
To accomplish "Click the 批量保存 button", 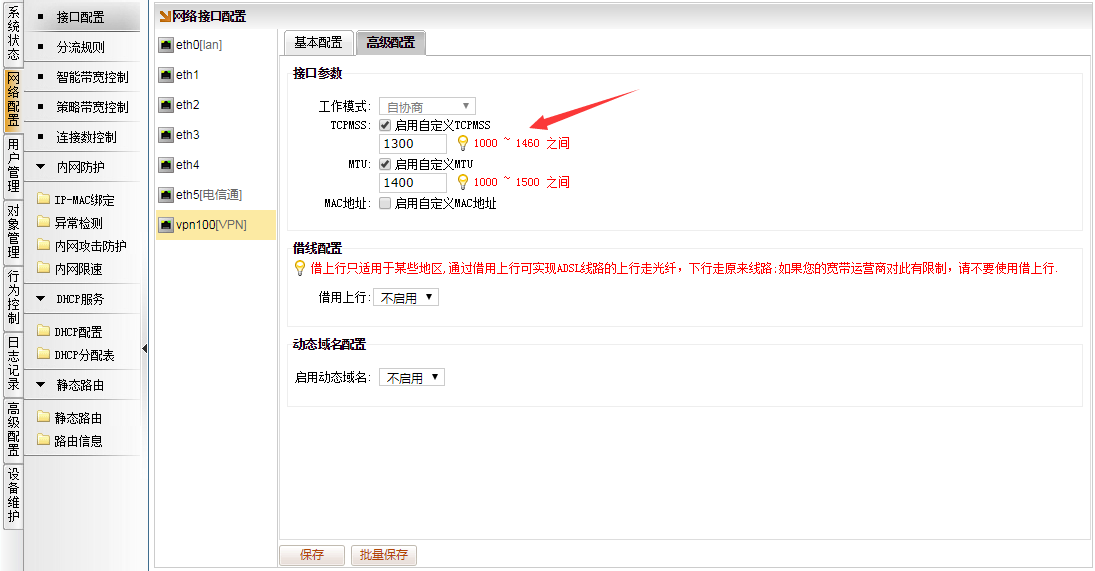I will [x=384, y=555].
